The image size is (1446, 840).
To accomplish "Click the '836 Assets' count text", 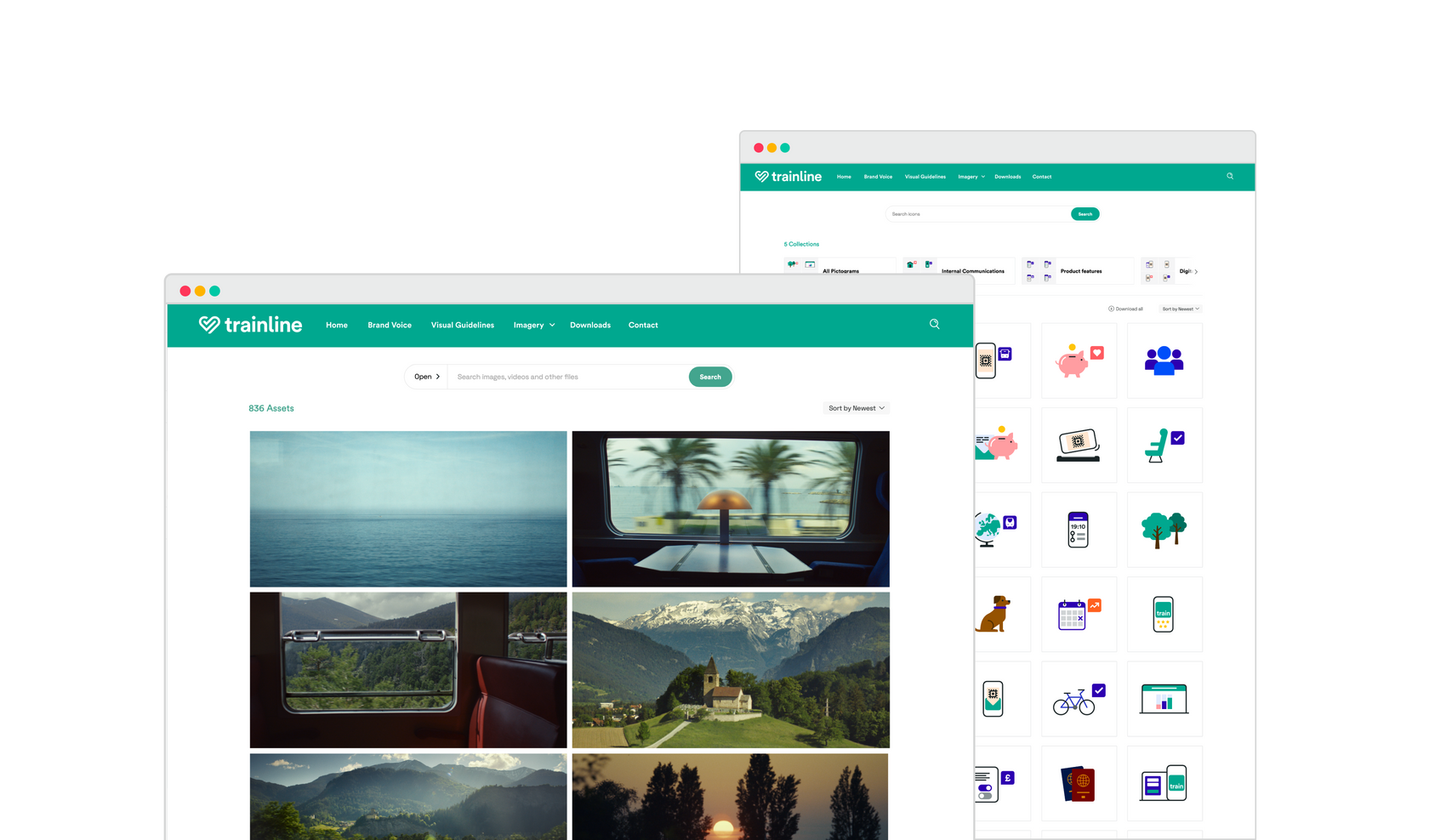I will [271, 408].
